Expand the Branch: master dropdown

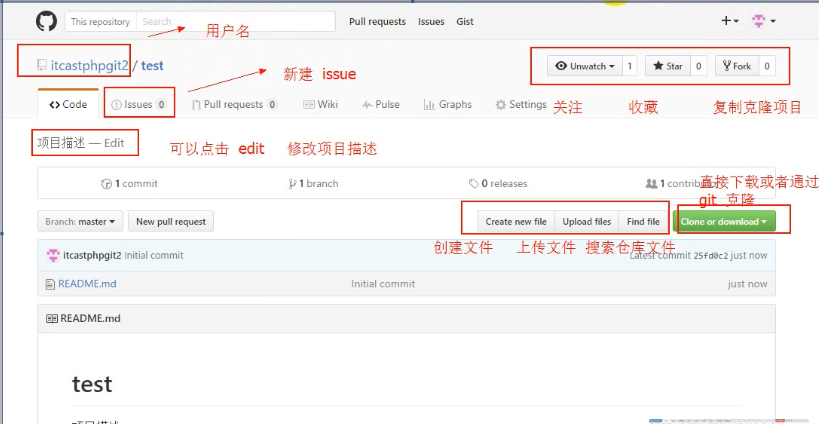tap(80, 221)
